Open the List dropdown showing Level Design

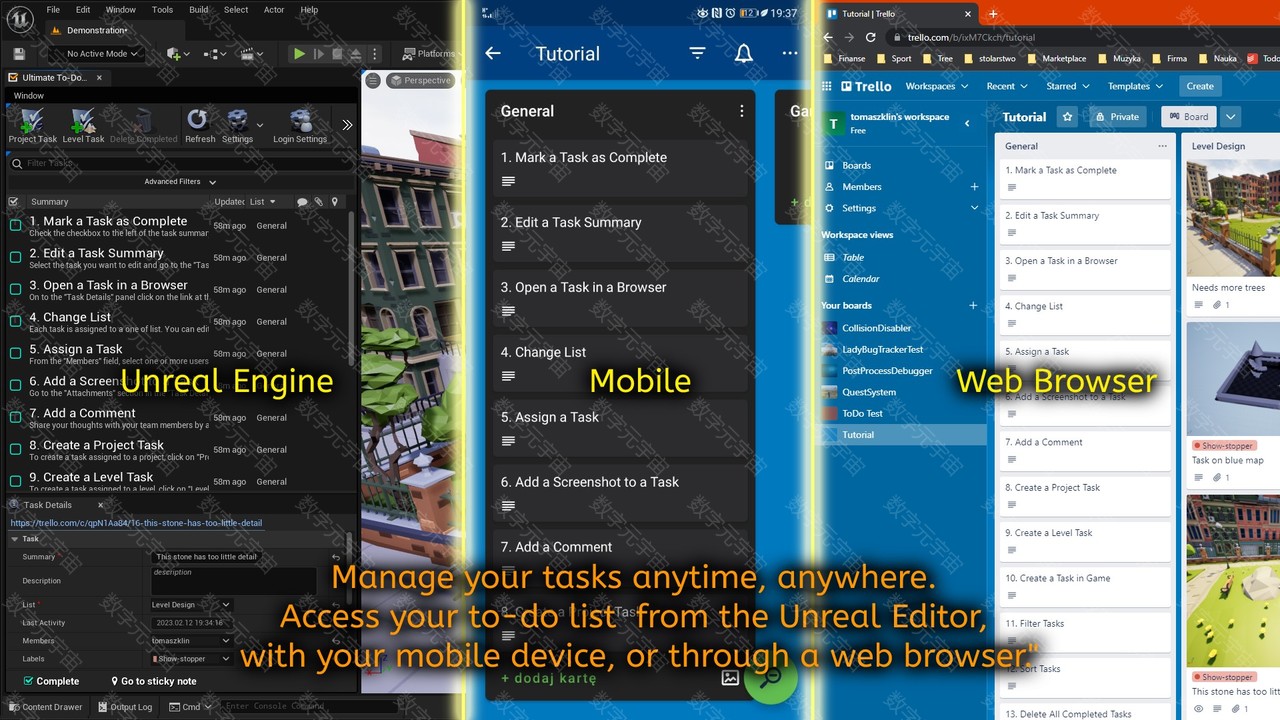(190, 605)
